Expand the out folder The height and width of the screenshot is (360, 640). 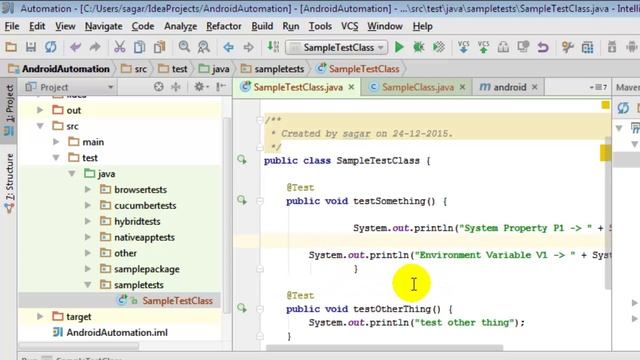40,110
